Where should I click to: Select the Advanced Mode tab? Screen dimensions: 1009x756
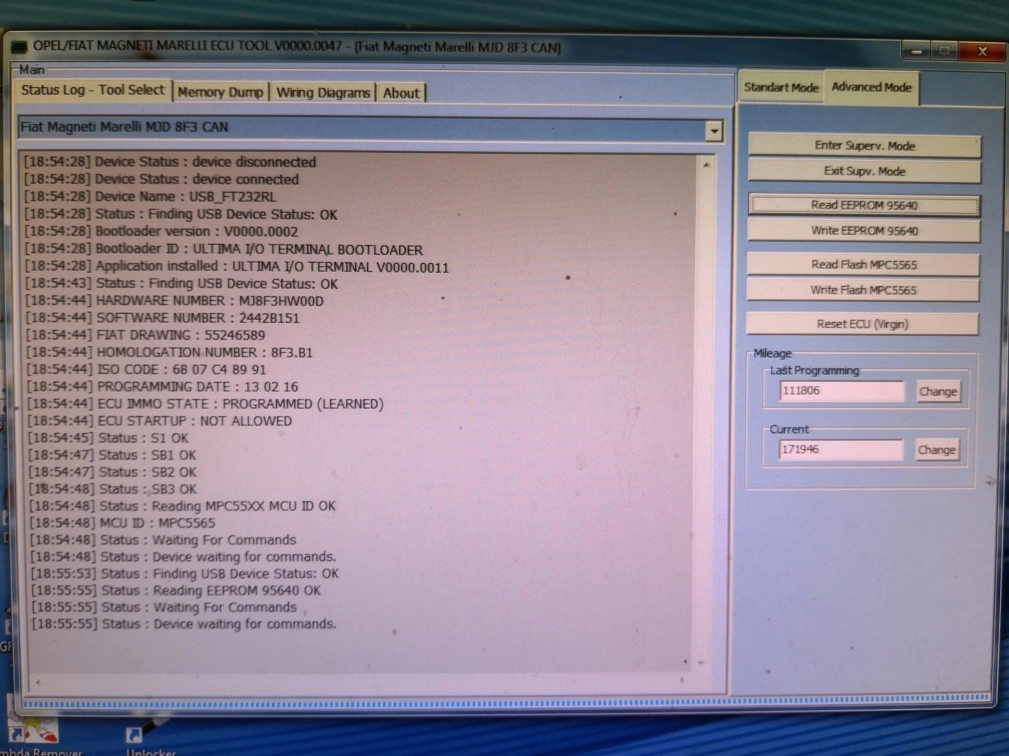[871, 87]
